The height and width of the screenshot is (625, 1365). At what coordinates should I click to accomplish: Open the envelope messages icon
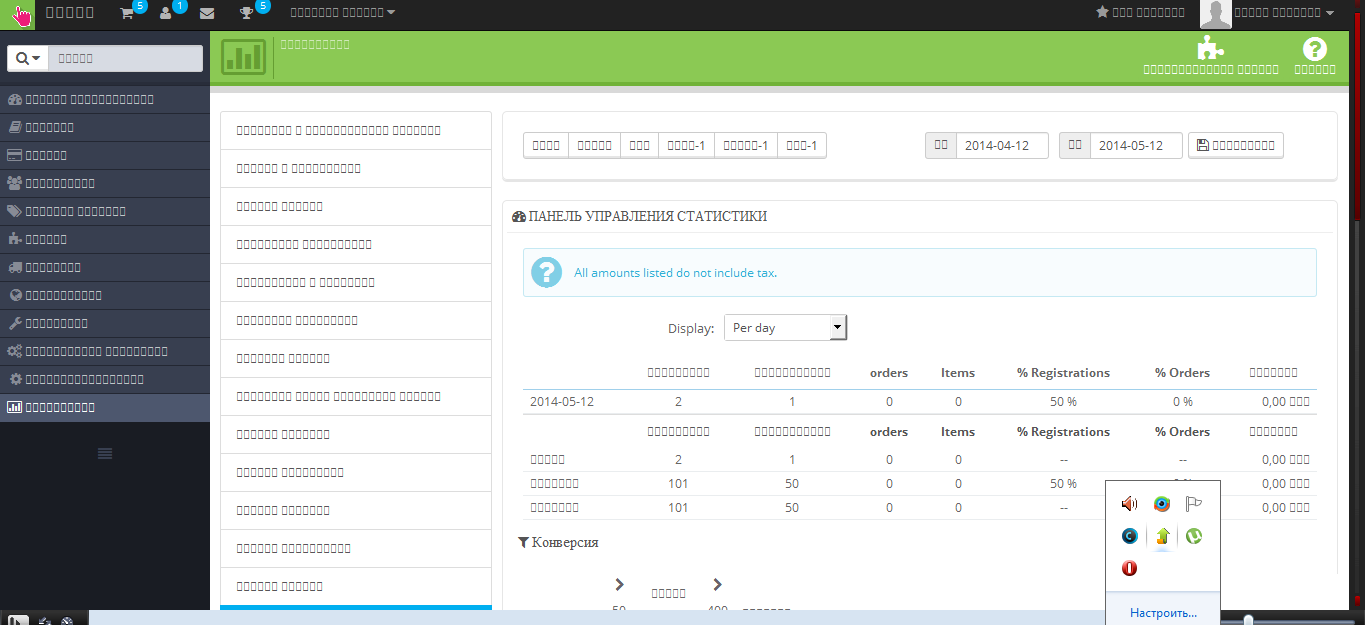[x=207, y=13]
